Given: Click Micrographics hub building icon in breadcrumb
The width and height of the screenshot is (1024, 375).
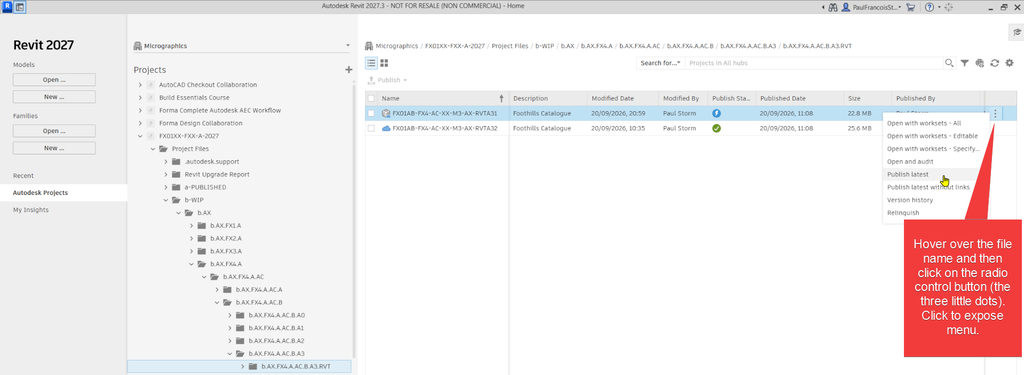Looking at the screenshot, I should (x=370, y=46).
